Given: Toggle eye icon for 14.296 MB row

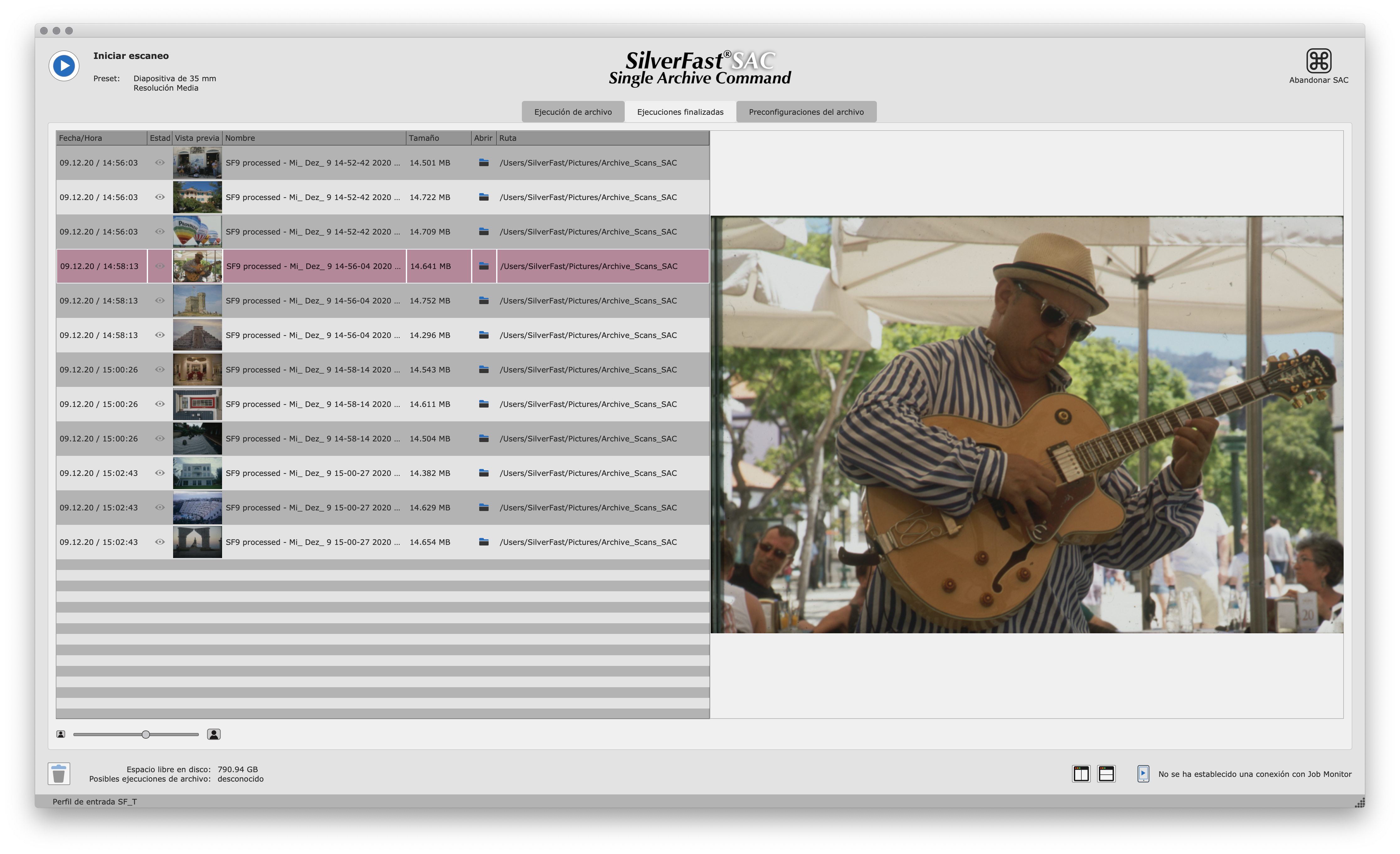Looking at the screenshot, I should pyautogui.click(x=160, y=335).
